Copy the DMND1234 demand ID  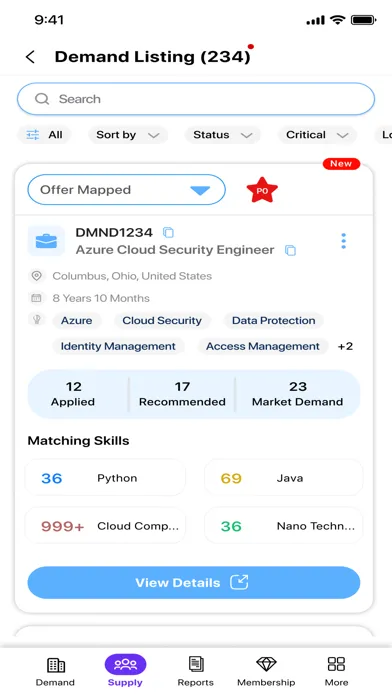[x=168, y=232]
